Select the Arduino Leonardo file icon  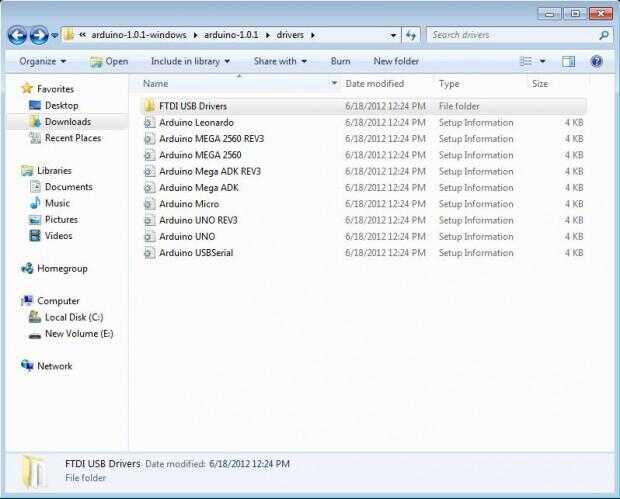coord(149,123)
